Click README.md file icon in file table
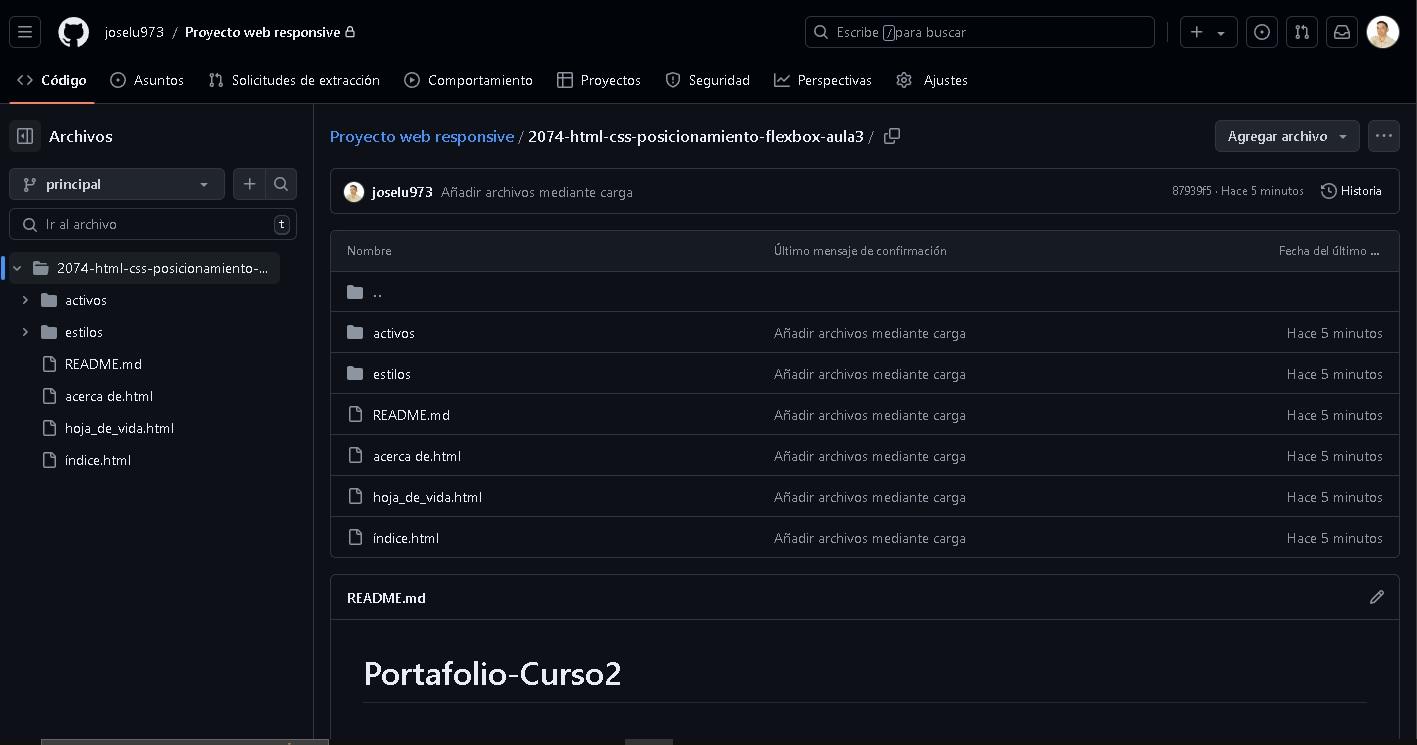Image resolution: width=1417 pixels, height=745 pixels. (x=355, y=414)
